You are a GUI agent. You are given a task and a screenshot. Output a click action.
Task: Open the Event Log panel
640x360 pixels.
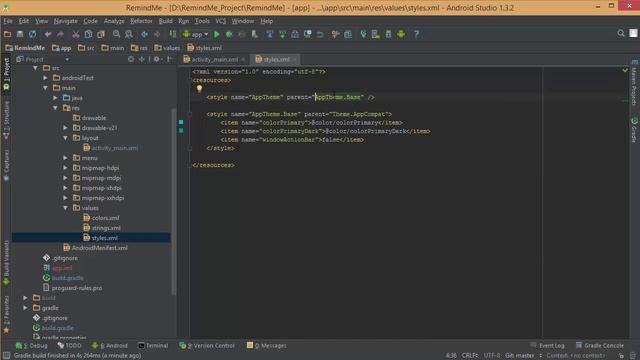(x=547, y=345)
